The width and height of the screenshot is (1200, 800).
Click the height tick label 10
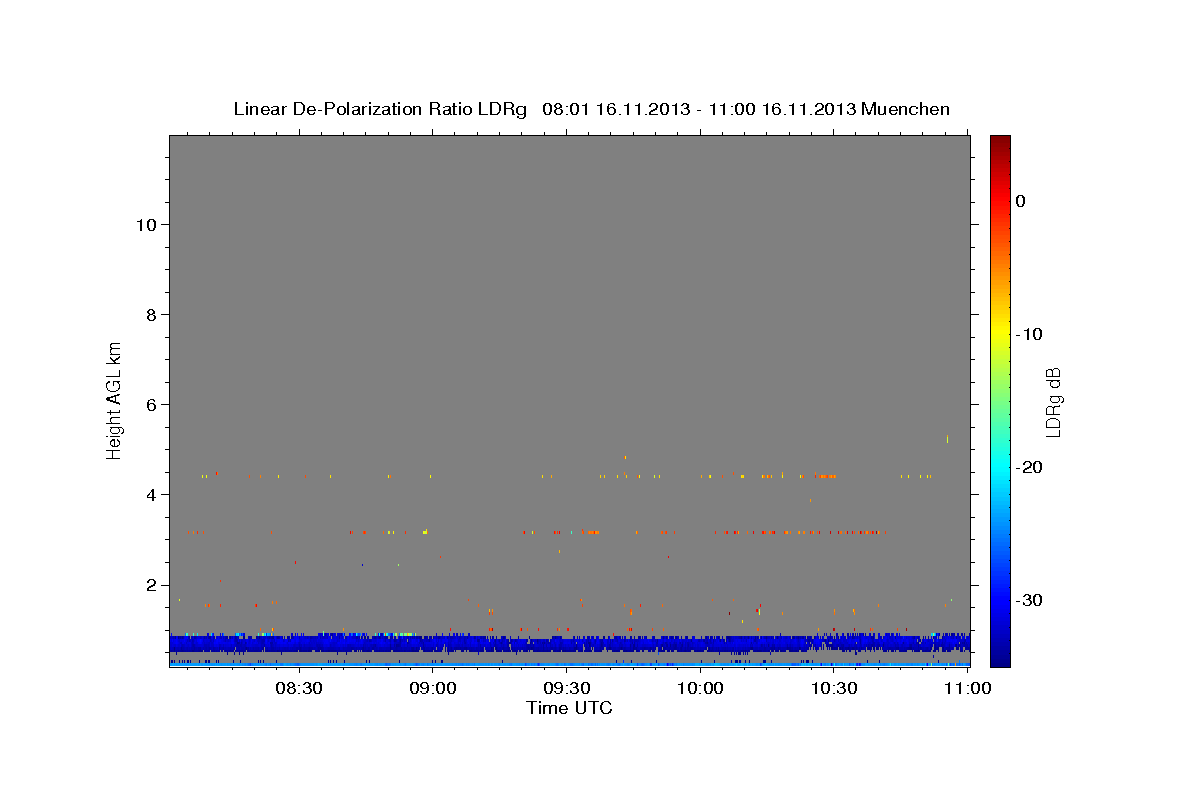click(x=149, y=225)
